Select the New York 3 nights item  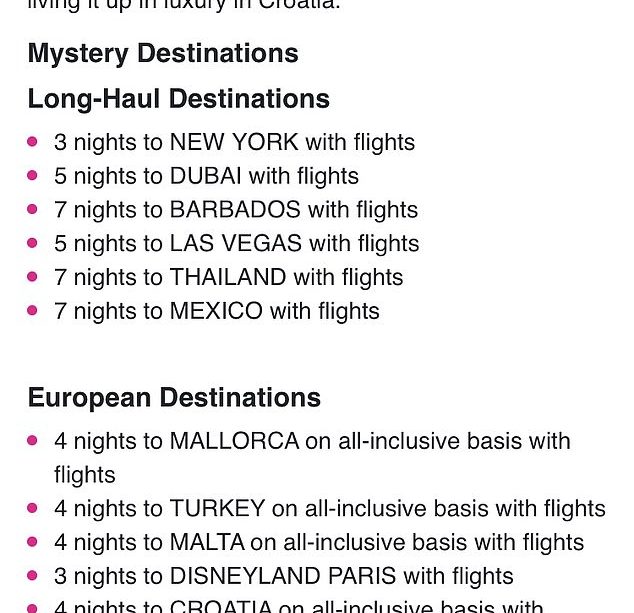click(235, 142)
